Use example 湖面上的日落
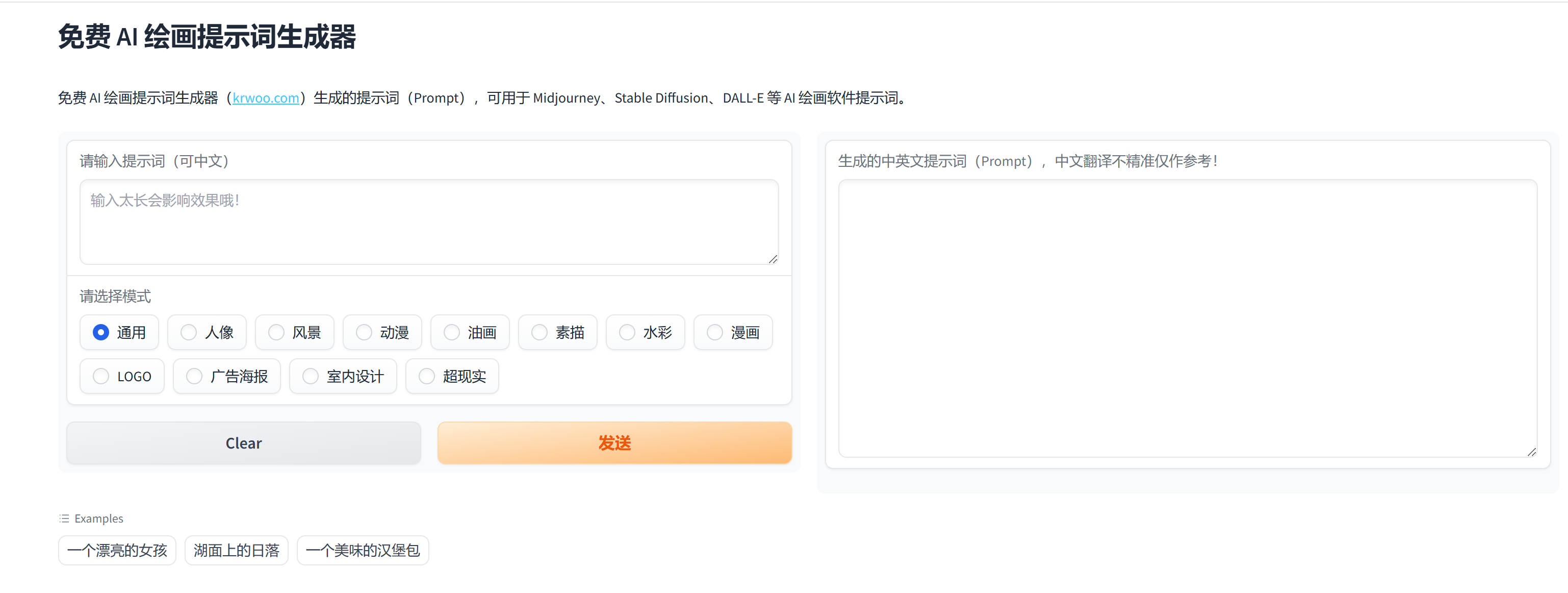The height and width of the screenshot is (593, 1568). 236,550
